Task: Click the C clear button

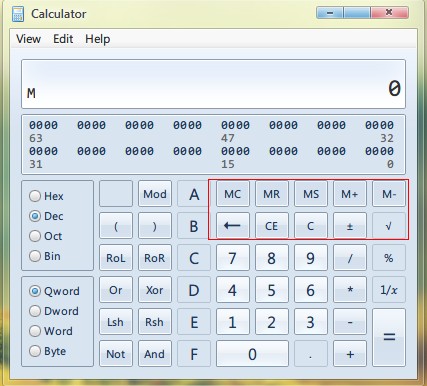Action: [311, 226]
